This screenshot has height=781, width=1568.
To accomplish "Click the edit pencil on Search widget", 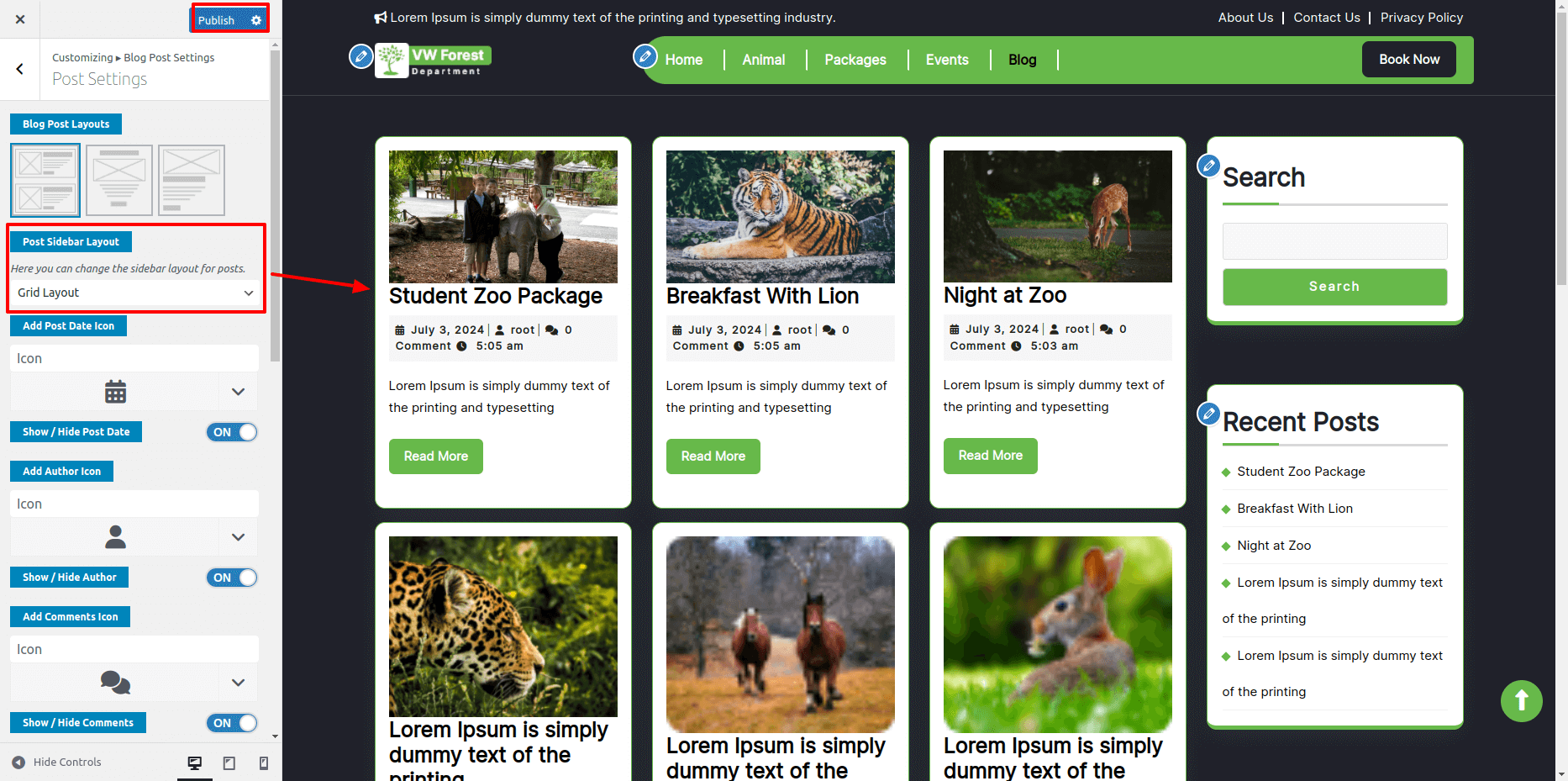I will click(x=1208, y=166).
